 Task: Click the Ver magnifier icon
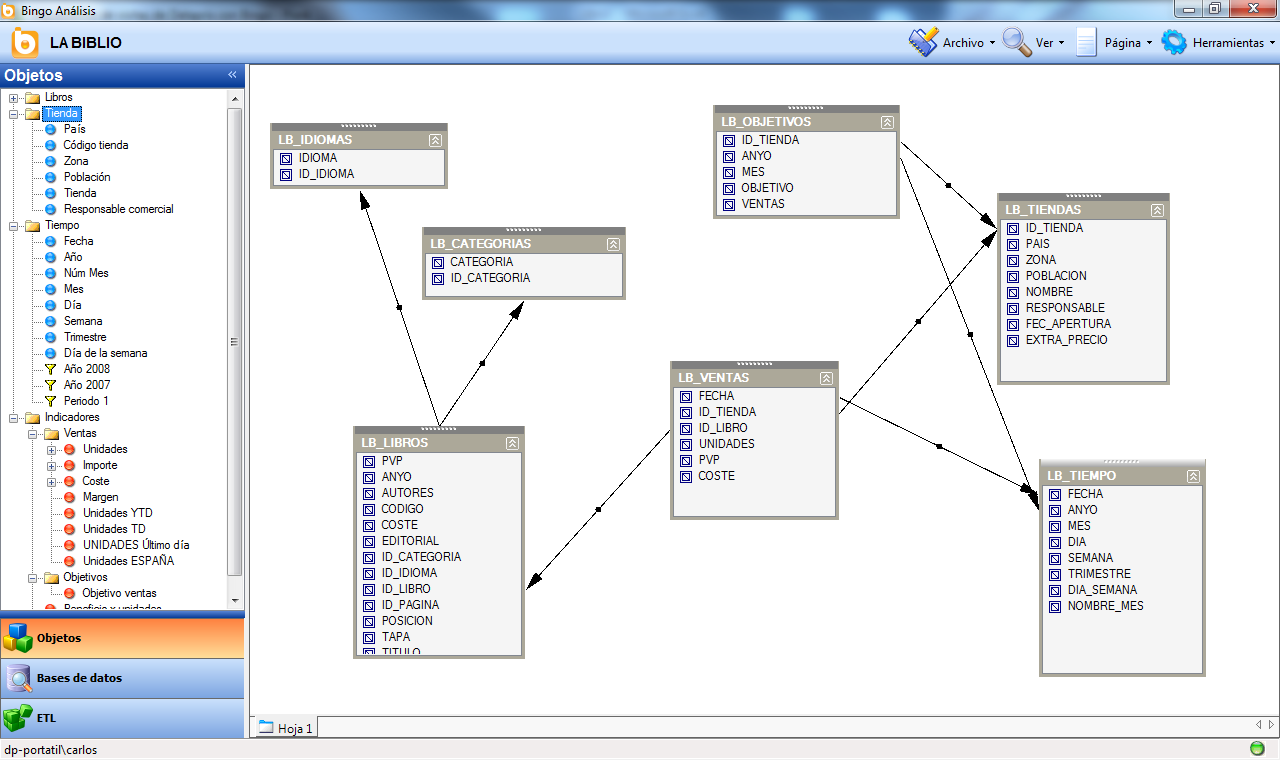click(x=1017, y=43)
